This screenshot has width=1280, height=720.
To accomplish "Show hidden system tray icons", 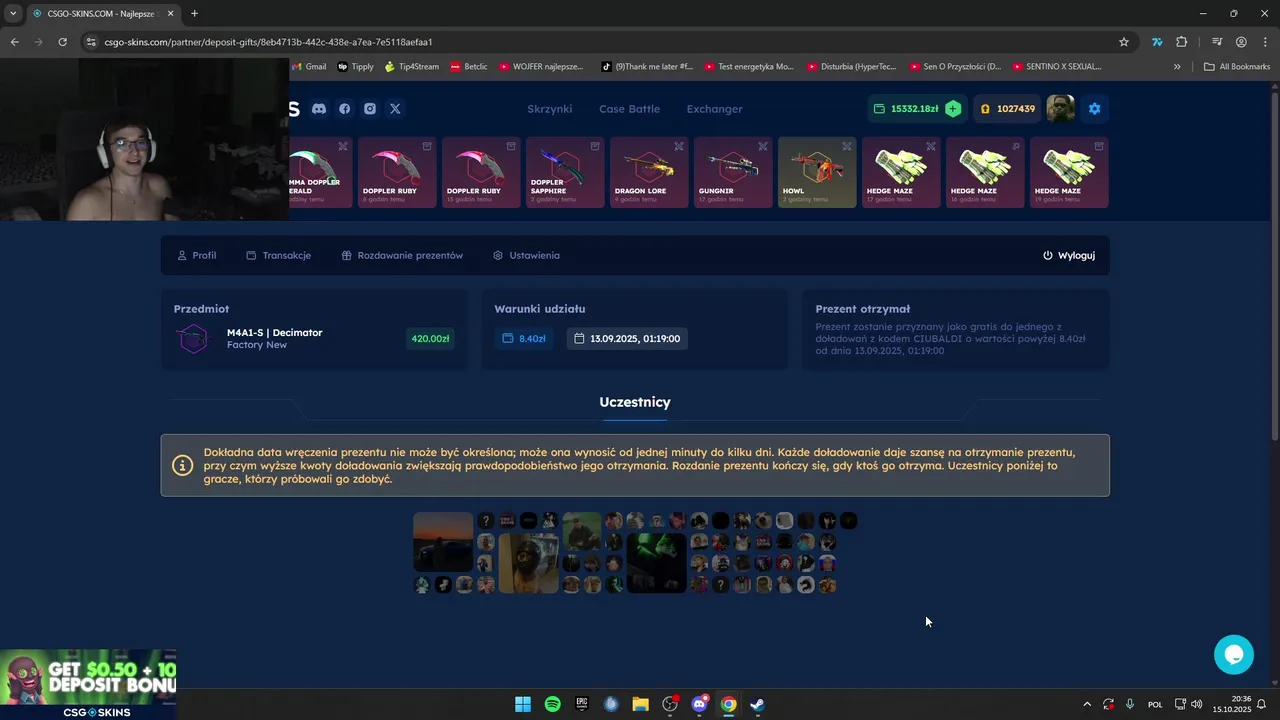I will coord(1087,704).
